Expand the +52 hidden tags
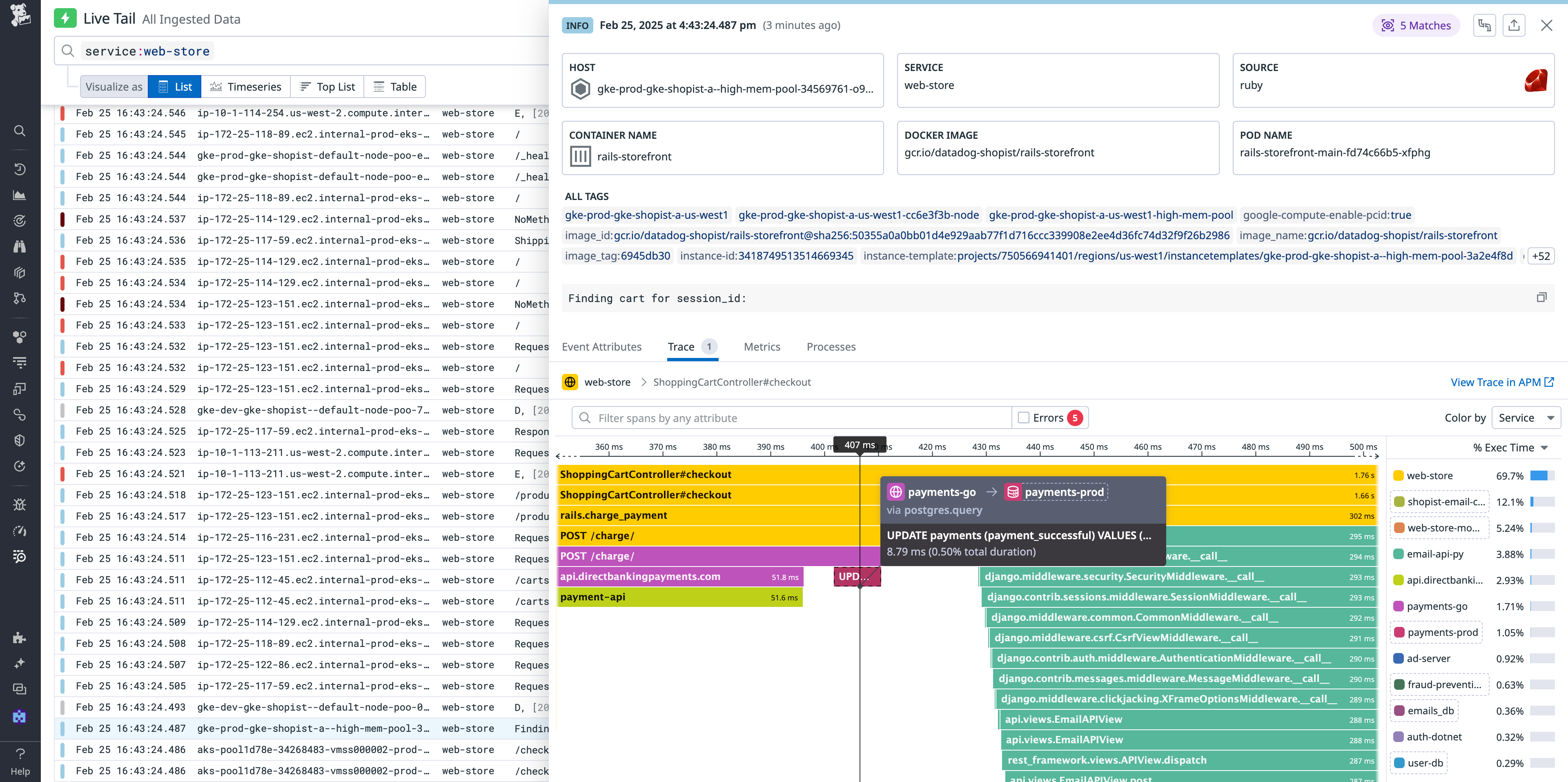Screen dimensions: 1568x782 pyautogui.click(x=1542, y=255)
